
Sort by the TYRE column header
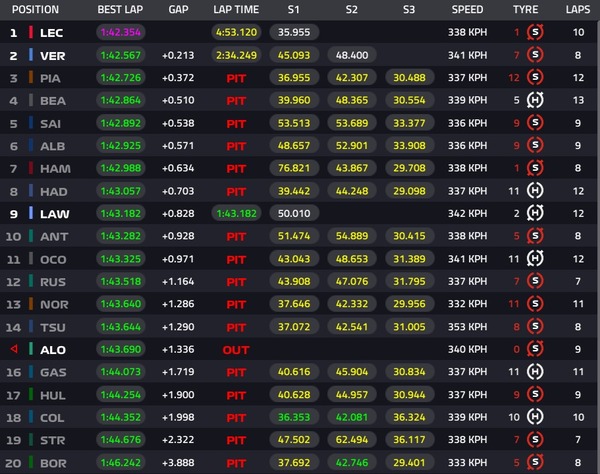pyautogui.click(x=526, y=9)
